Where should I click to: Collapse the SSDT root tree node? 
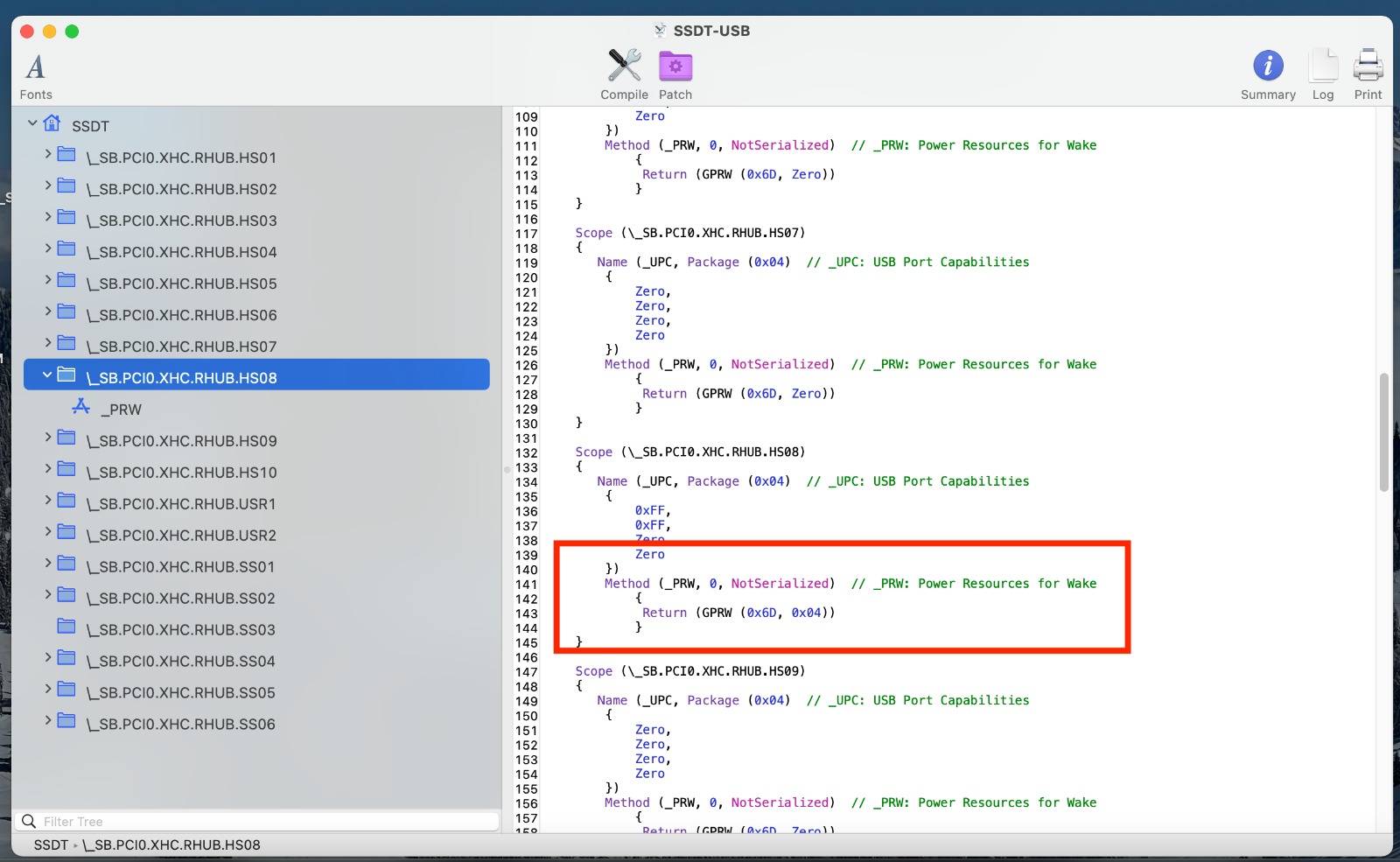point(32,123)
